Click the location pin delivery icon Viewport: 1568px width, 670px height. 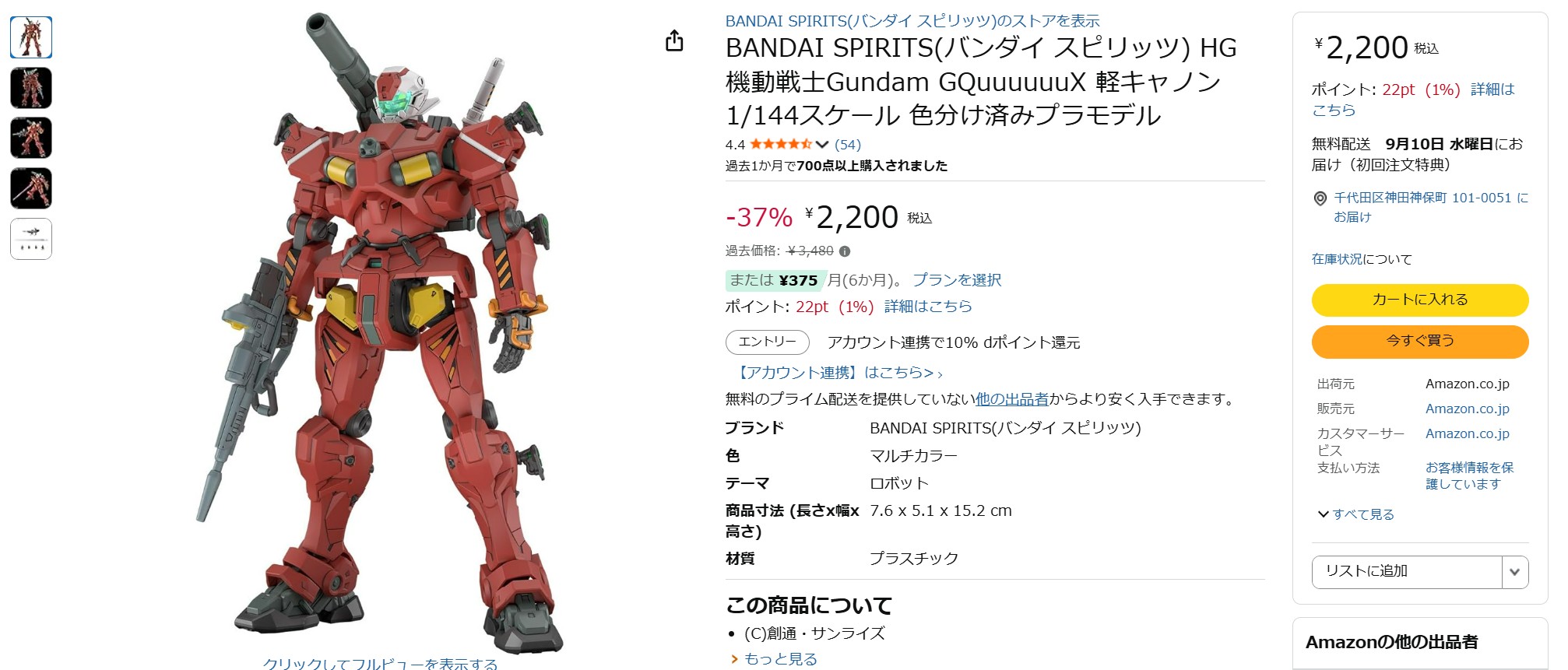point(1320,198)
